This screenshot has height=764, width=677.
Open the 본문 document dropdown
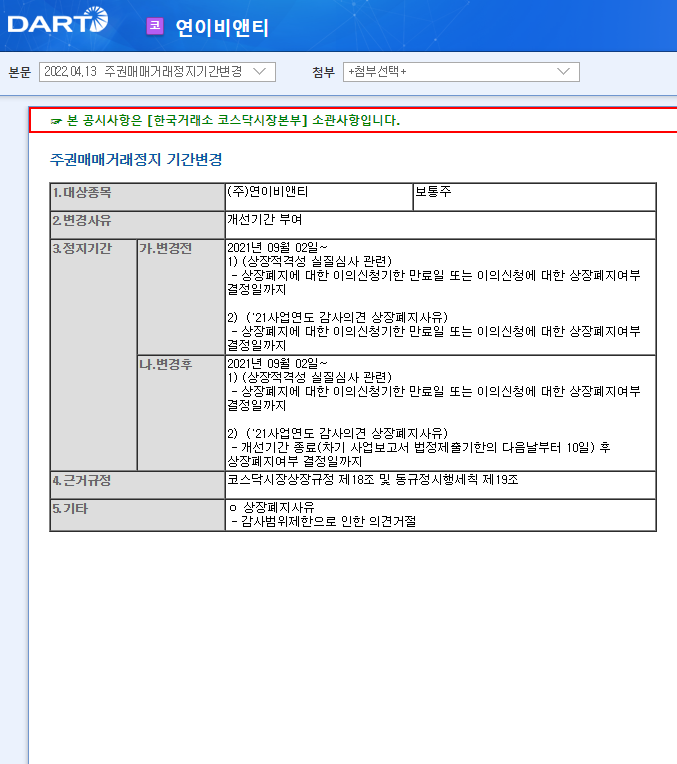pyautogui.click(x=157, y=72)
